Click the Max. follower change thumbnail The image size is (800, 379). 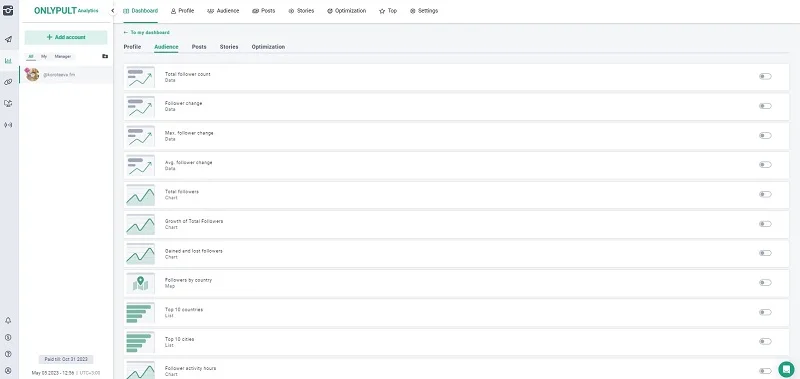pos(140,136)
